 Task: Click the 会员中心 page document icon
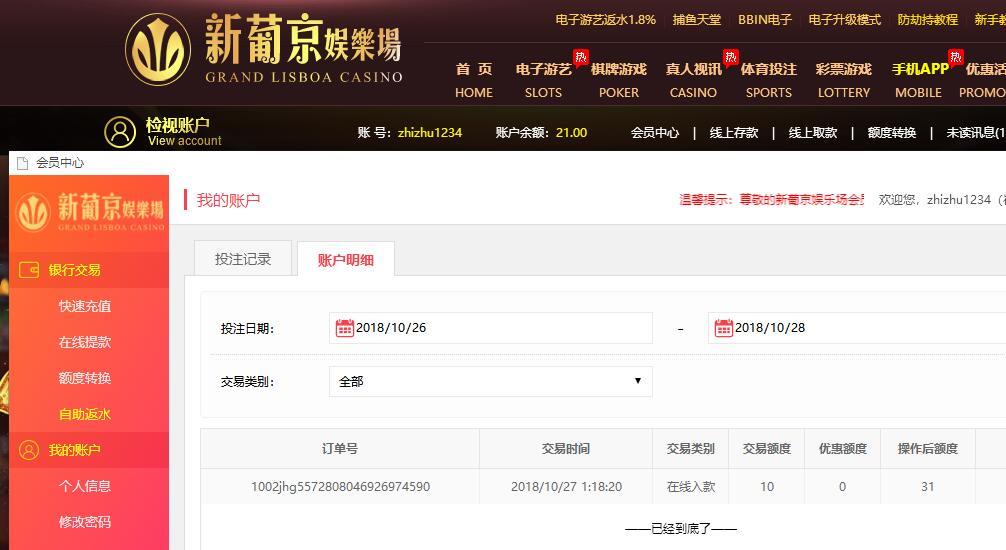coord(22,163)
